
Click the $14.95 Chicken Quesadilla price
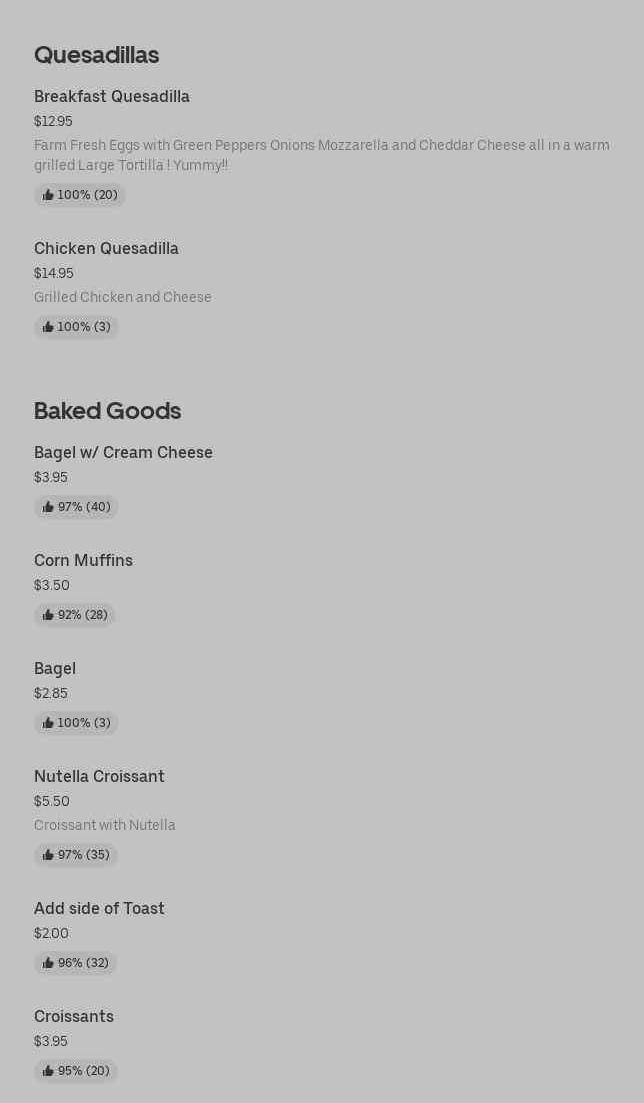(54, 274)
